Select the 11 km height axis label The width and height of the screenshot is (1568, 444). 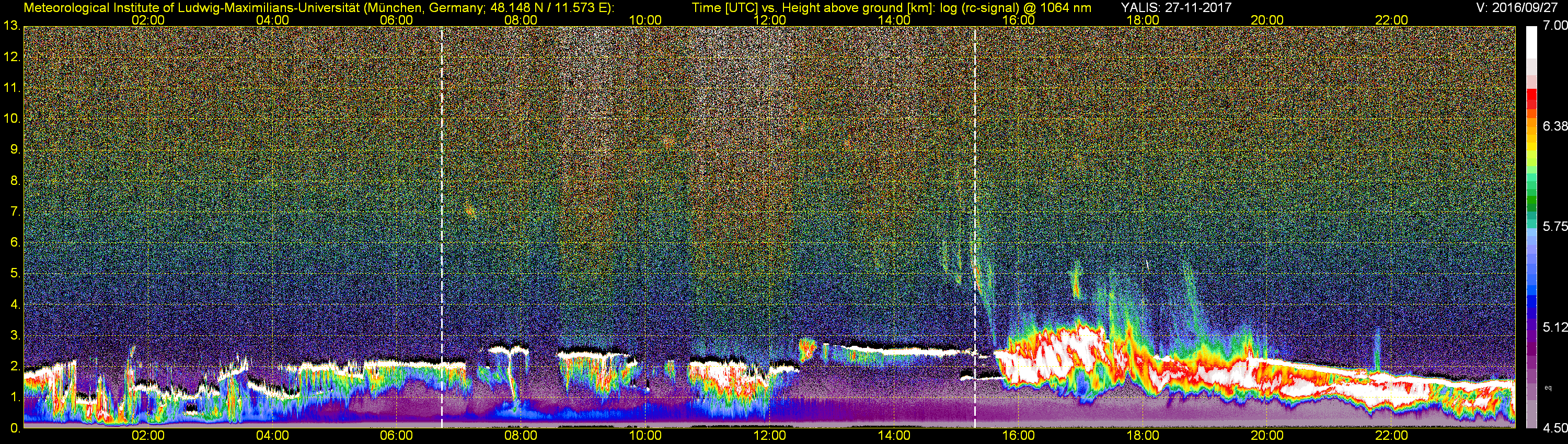[11, 88]
